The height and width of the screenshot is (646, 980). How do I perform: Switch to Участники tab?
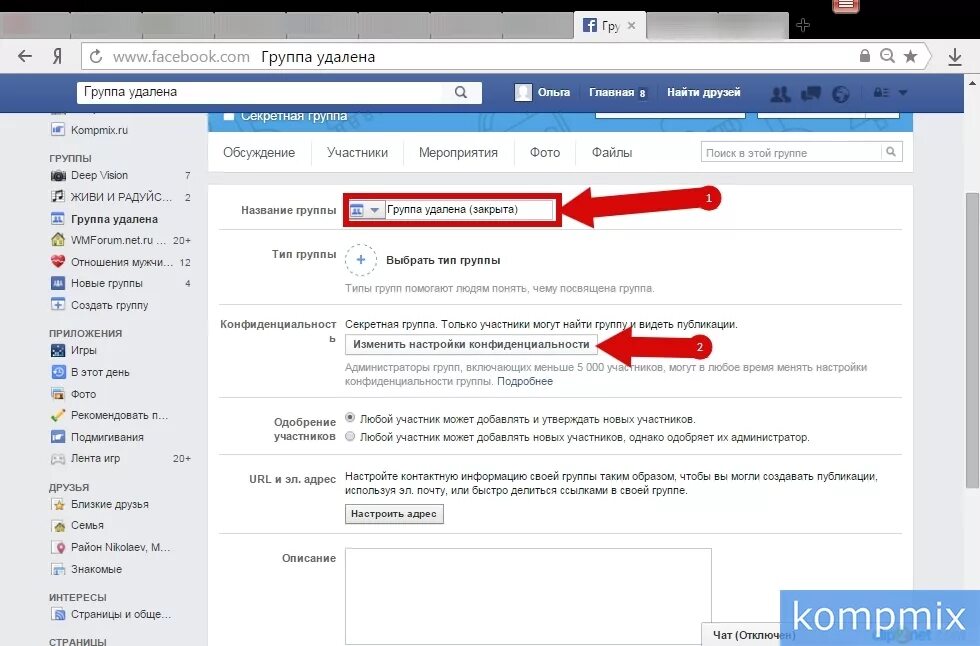358,152
